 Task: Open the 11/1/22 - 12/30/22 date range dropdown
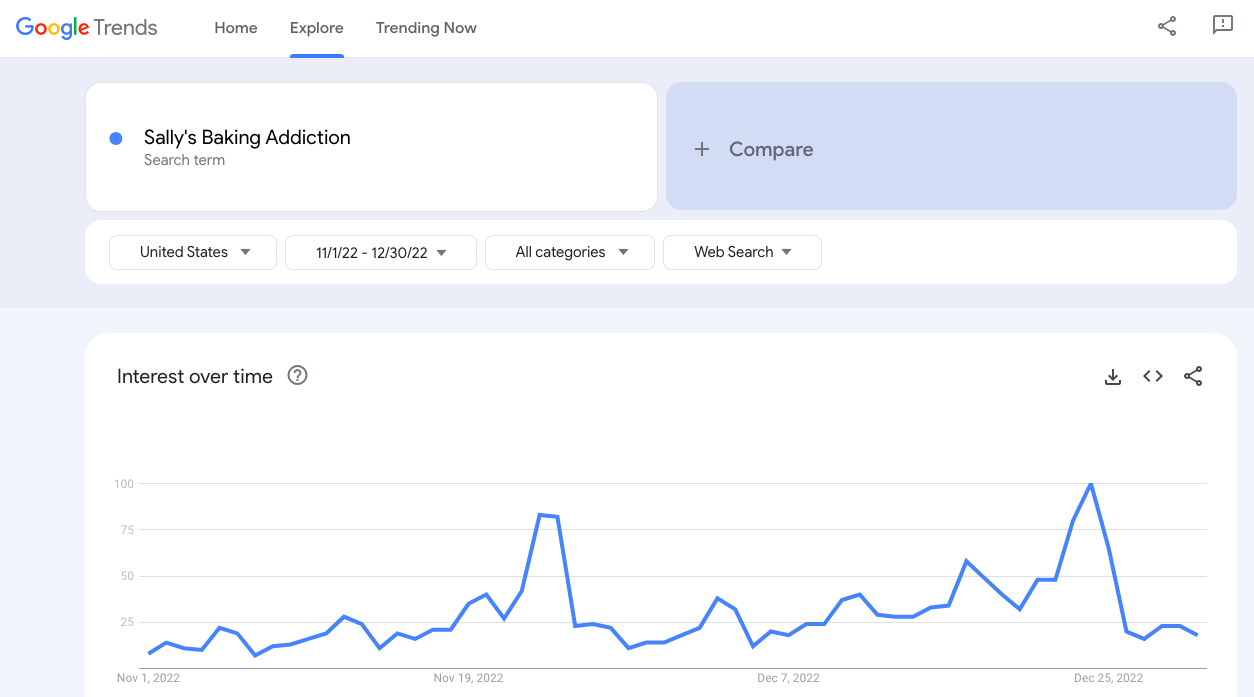(380, 253)
